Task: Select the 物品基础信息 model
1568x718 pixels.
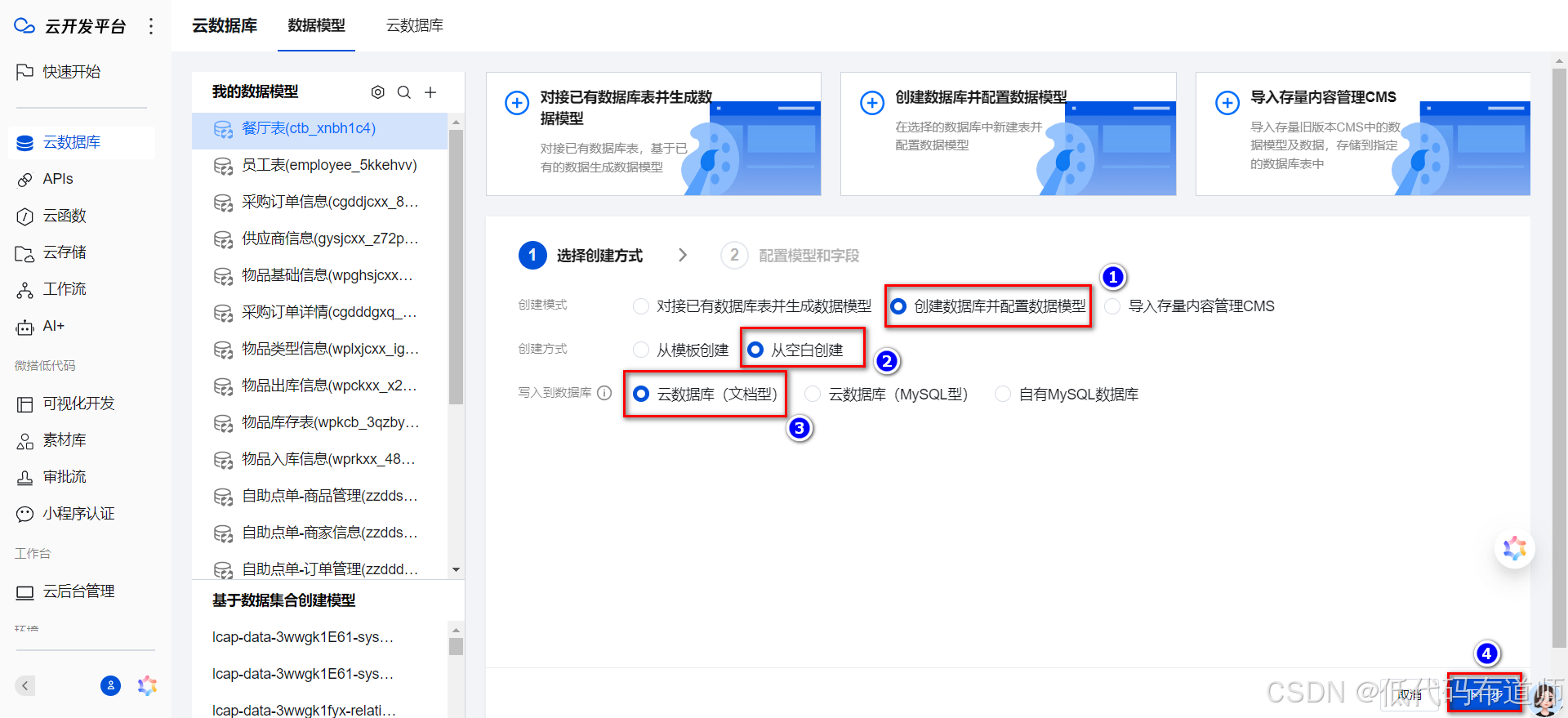Action: pos(319,276)
